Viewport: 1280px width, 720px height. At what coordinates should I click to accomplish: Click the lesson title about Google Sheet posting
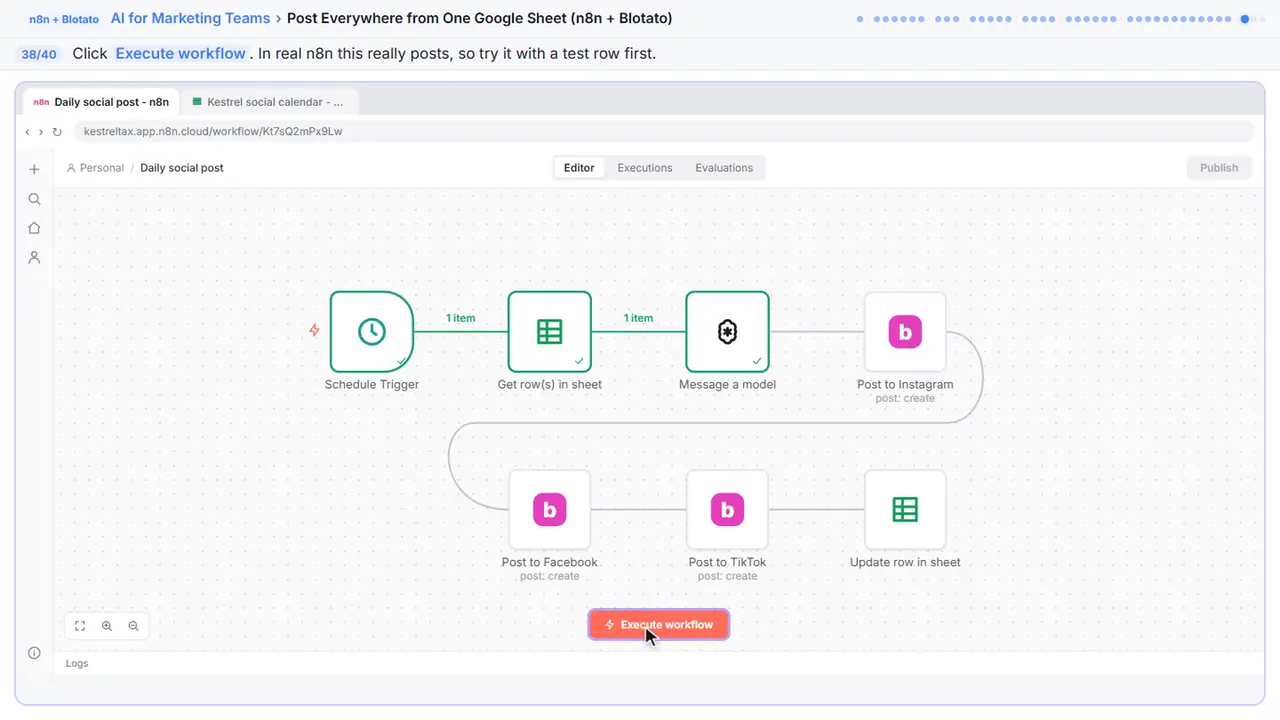pos(480,18)
